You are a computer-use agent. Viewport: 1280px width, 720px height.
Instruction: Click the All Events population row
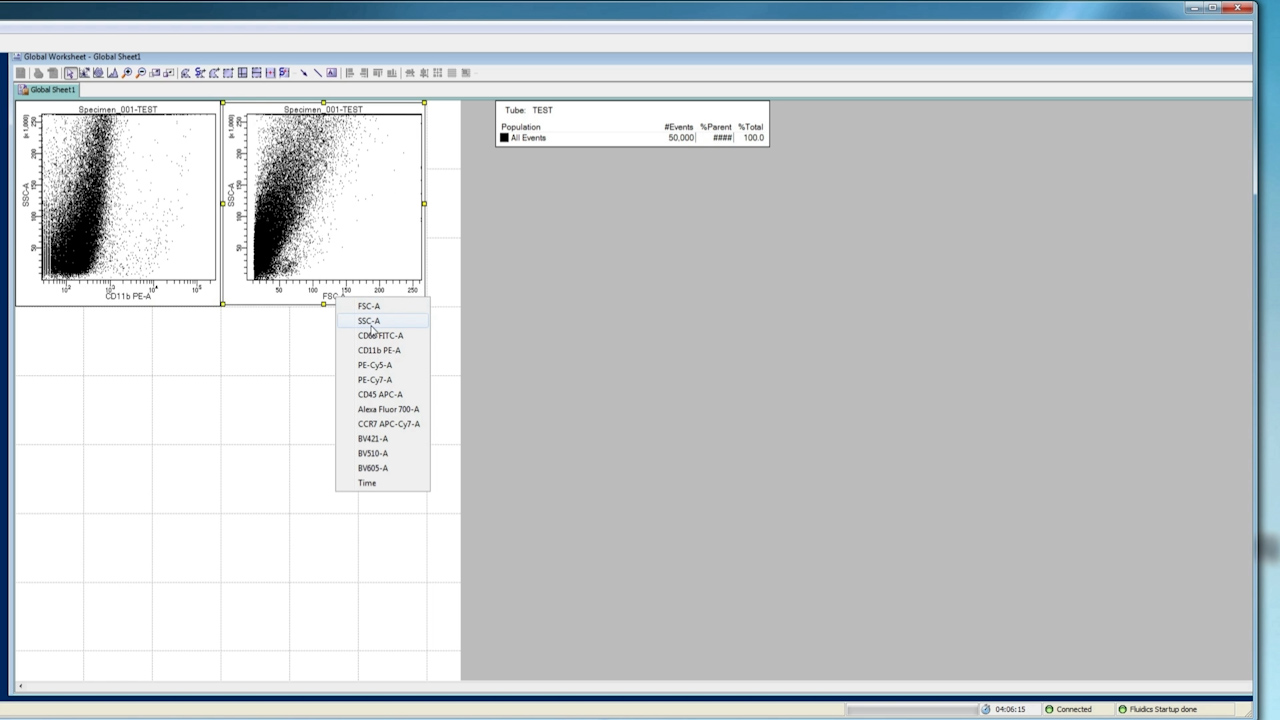coord(632,138)
